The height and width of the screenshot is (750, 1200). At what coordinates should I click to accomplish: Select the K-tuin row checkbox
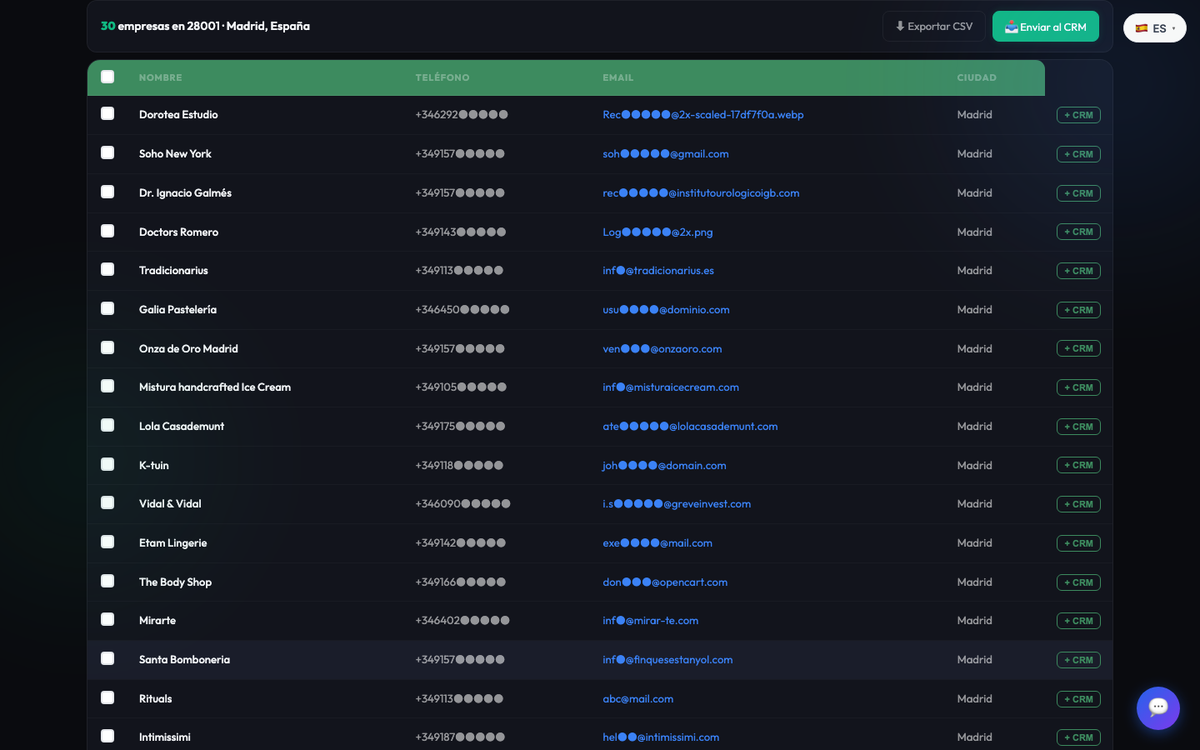[108, 465]
